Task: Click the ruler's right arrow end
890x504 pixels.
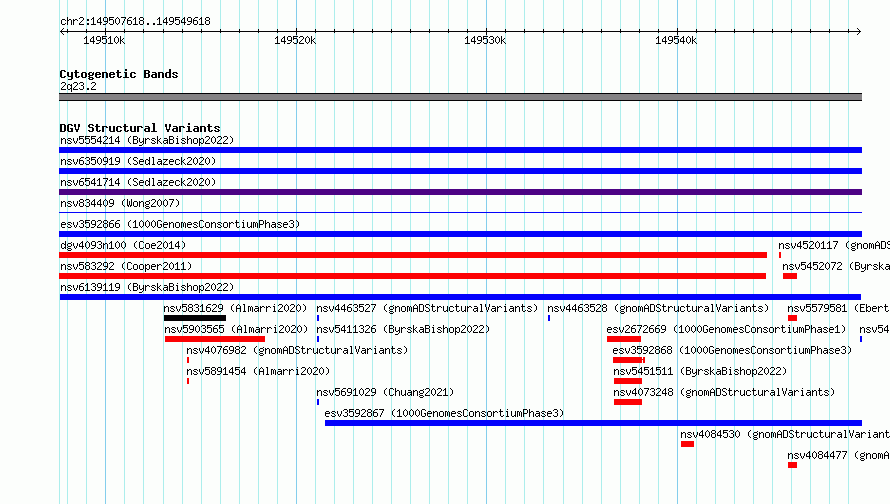Action: coord(859,31)
